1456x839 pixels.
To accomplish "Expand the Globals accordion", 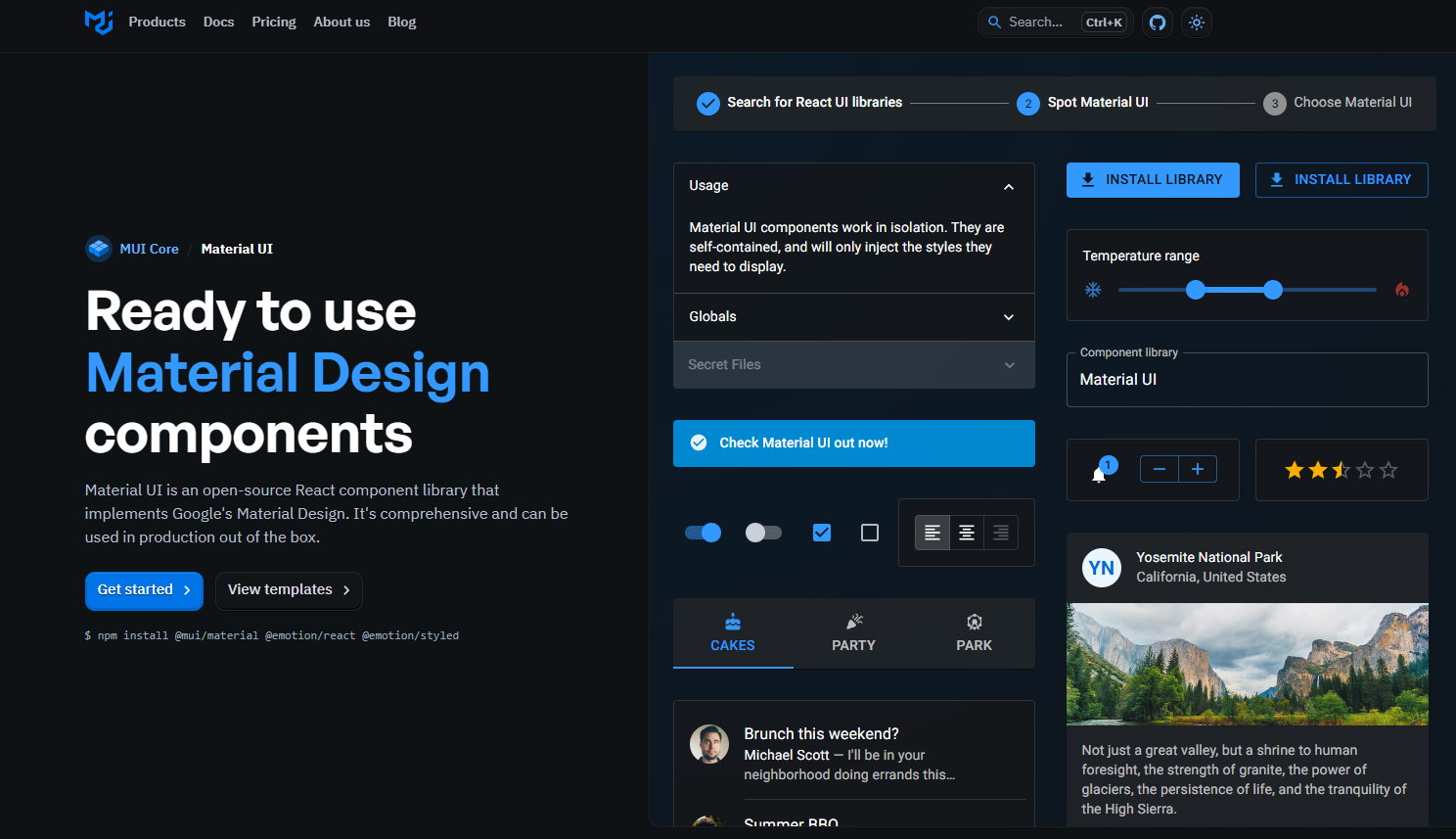I will (x=854, y=317).
